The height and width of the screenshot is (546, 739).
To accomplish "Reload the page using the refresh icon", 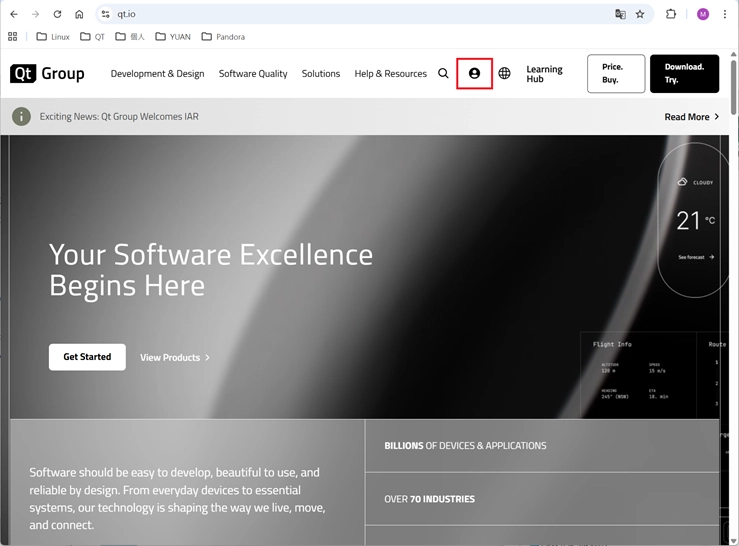I will [x=57, y=14].
